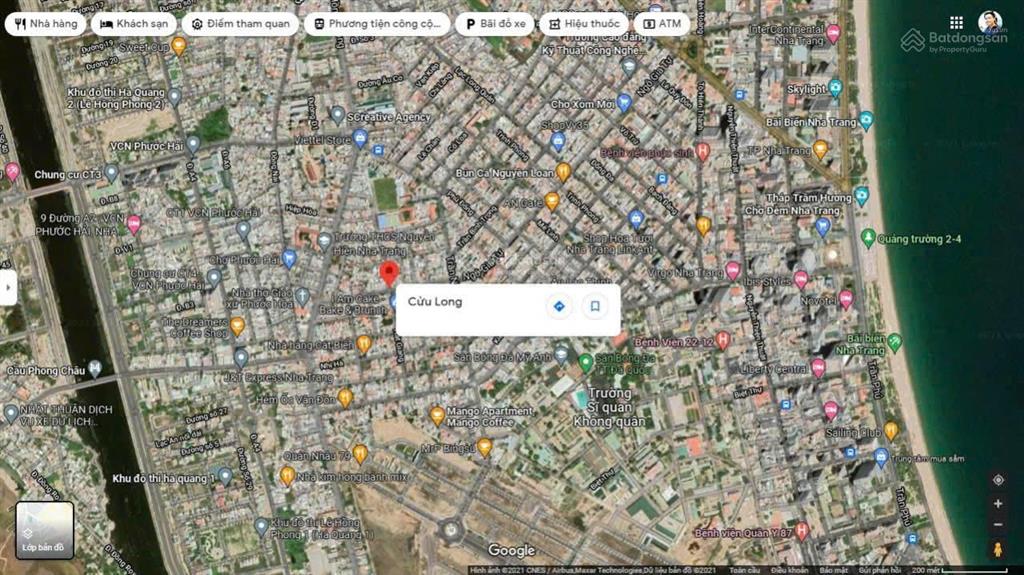Filter by Khách sạn category
1024x575 pixels.
[135, 23]
